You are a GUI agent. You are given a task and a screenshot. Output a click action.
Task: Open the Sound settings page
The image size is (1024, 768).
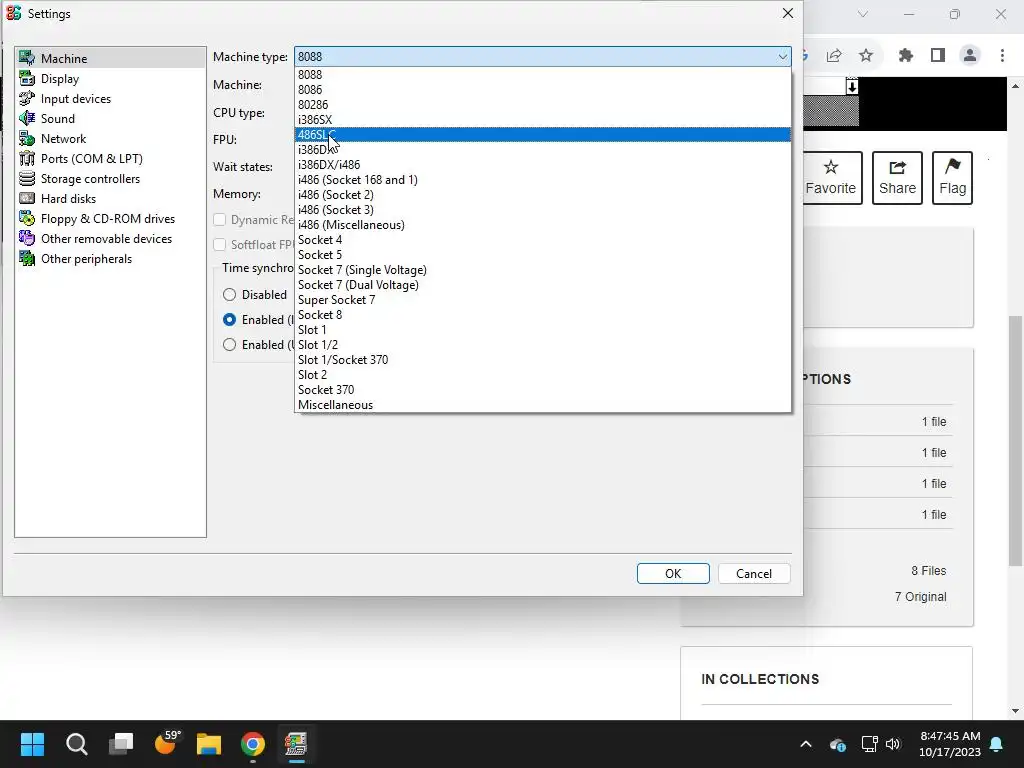click(x=110, y=118)
